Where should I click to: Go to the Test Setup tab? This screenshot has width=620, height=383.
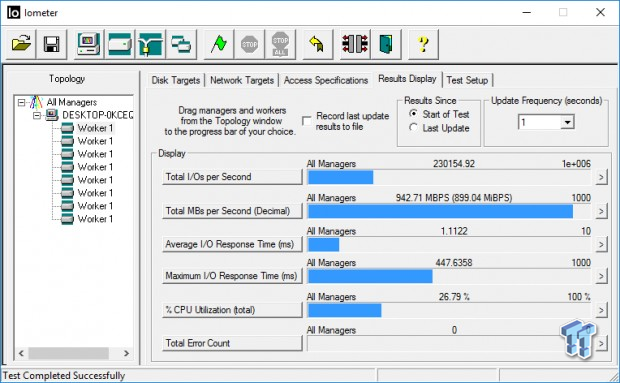[467, 80]
